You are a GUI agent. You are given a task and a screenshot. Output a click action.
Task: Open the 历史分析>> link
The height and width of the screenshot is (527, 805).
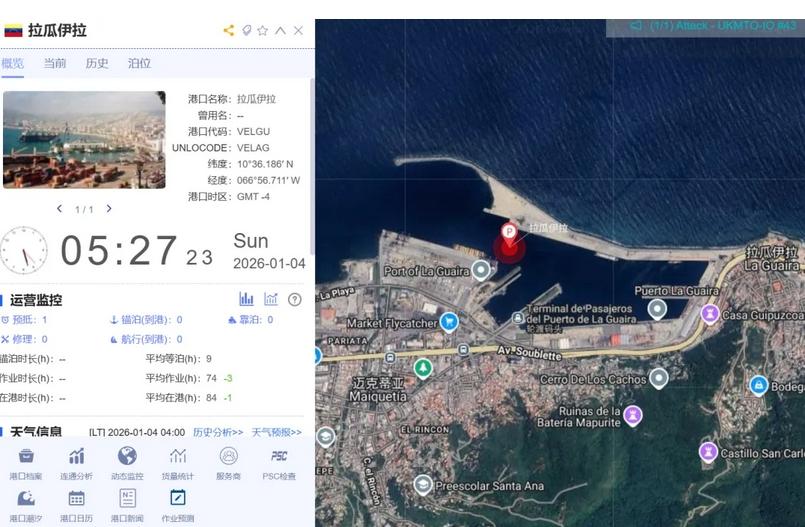point(217,432)
